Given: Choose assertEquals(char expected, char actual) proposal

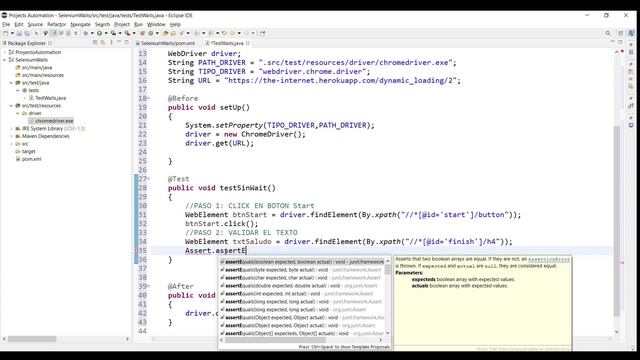Looking at the screenshot, I should tap(302, 278).
